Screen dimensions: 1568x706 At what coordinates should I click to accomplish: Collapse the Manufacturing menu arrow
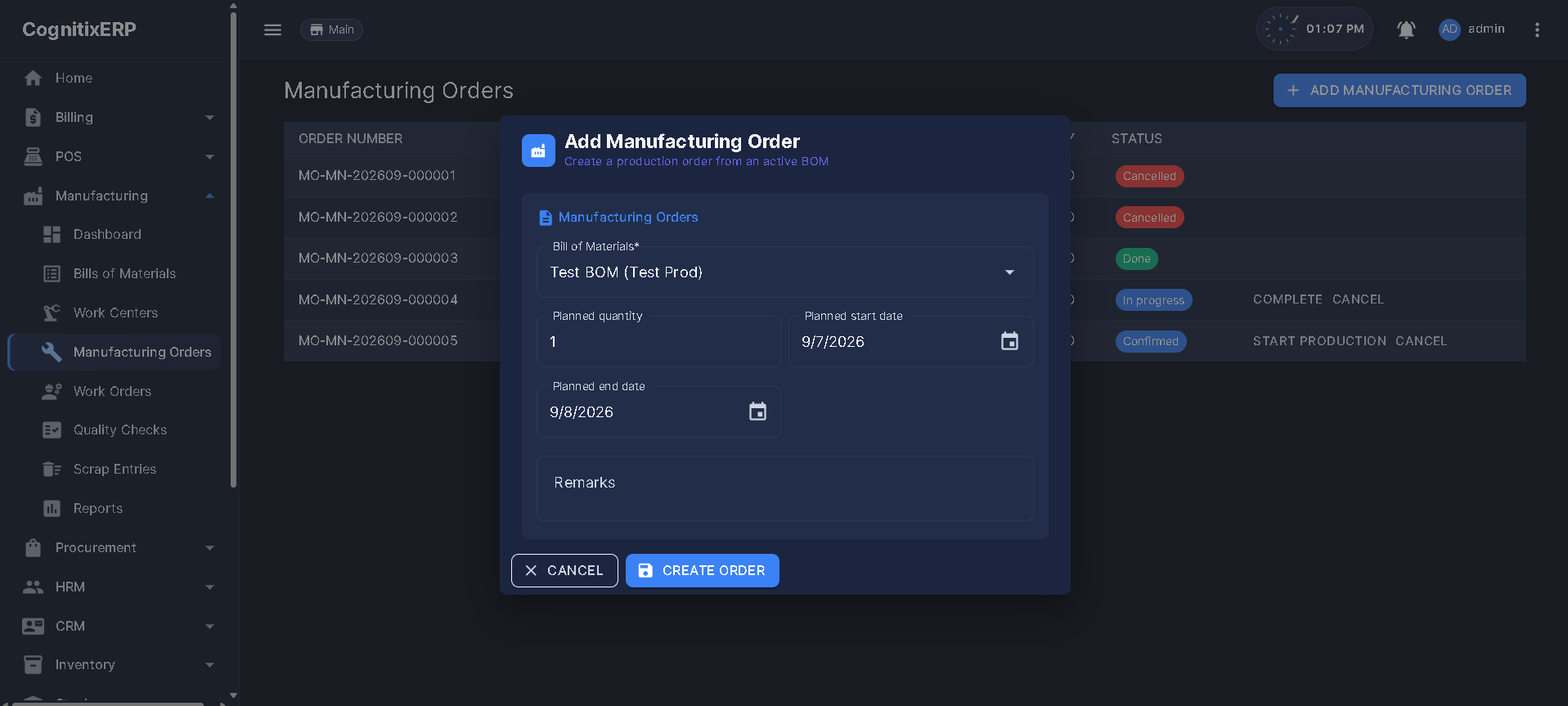tap(209, 196)
